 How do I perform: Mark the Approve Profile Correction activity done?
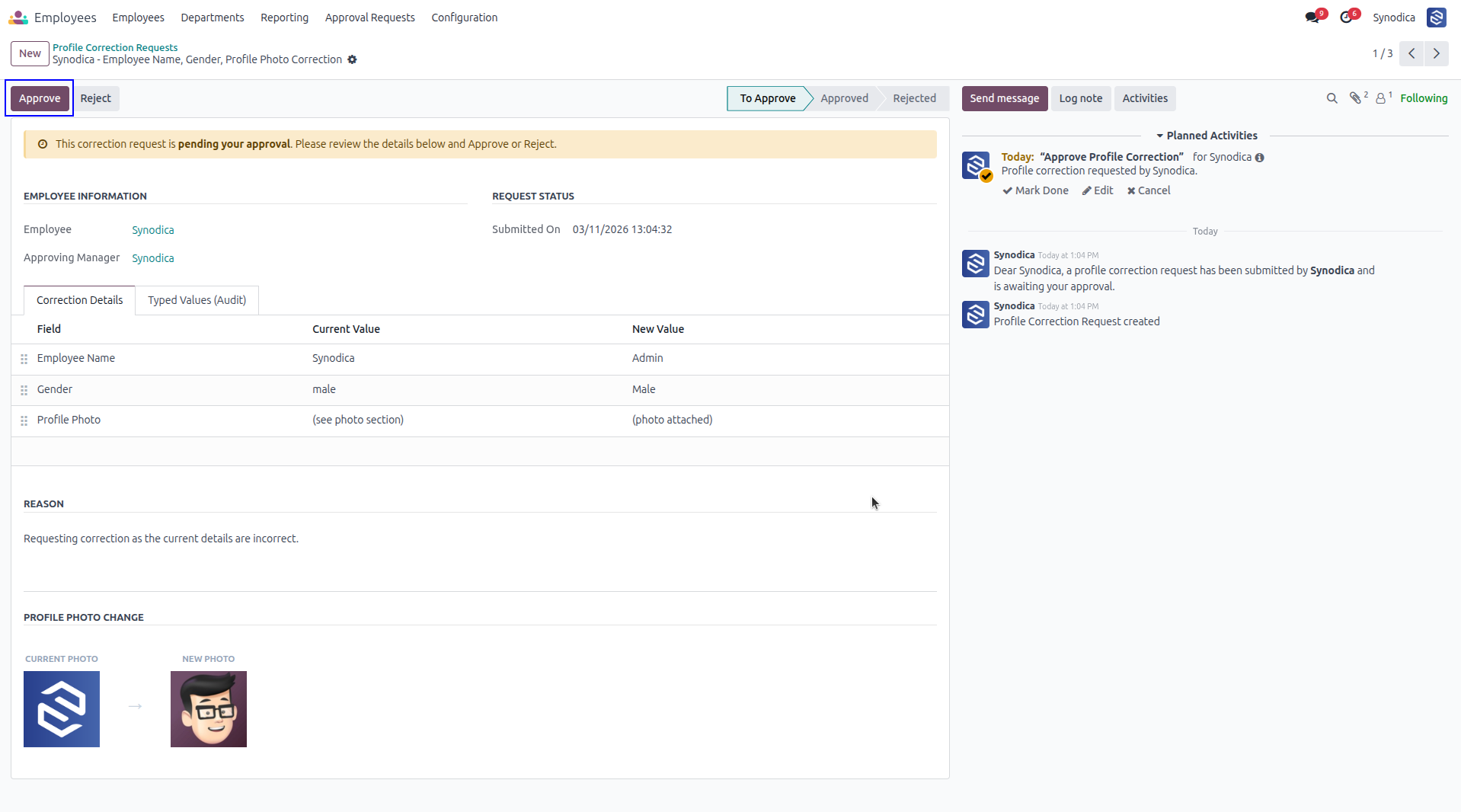pyautogui.click(x=1035, y=190)
